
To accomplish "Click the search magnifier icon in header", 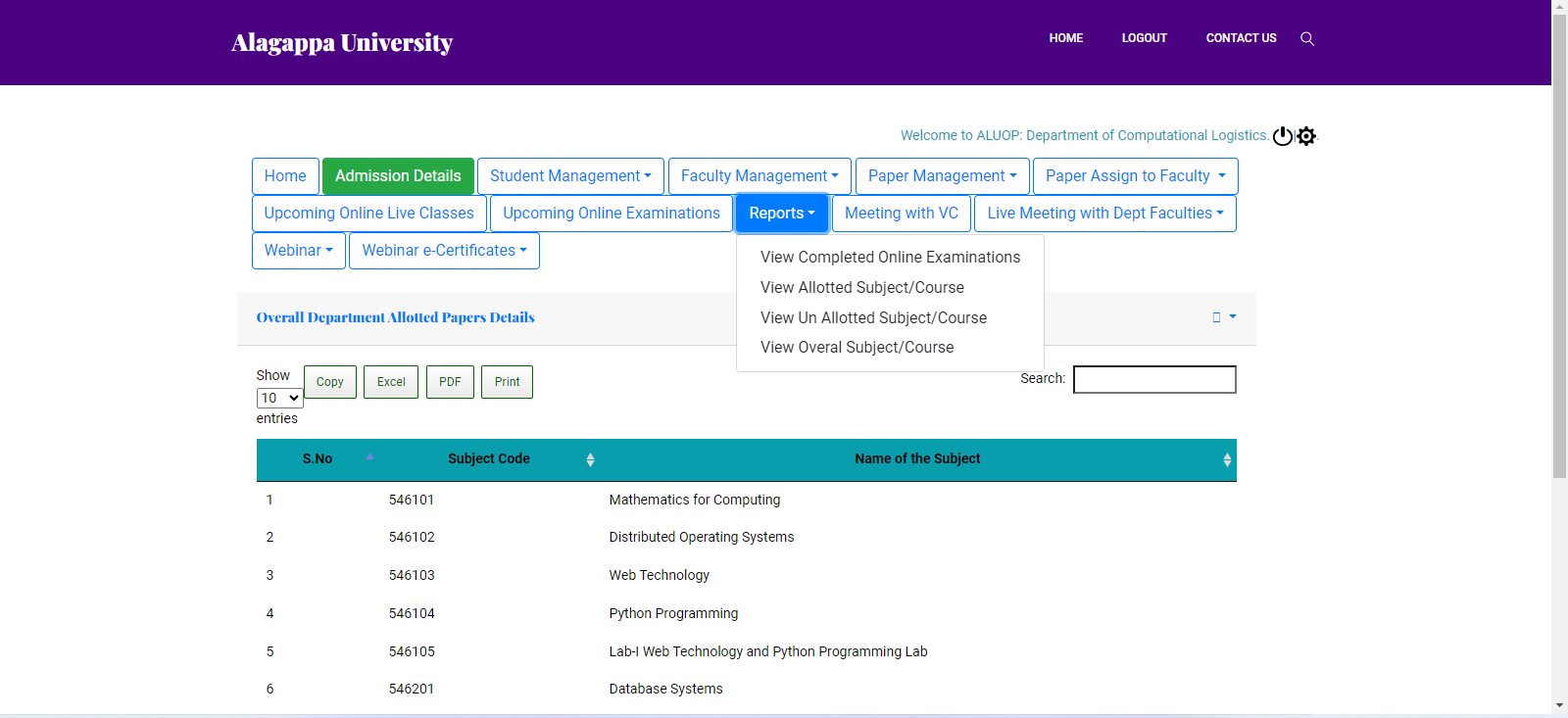I will [x=1306, y=38].
